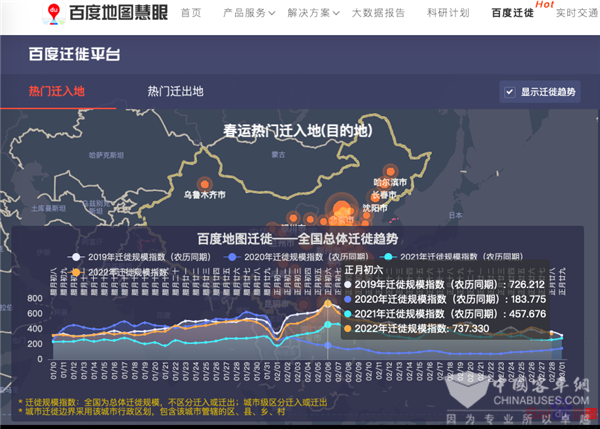Click the tooltip value 457.676 line
Image resolution: width=600 pixels, height=429 pixels.
click(445, 314)
